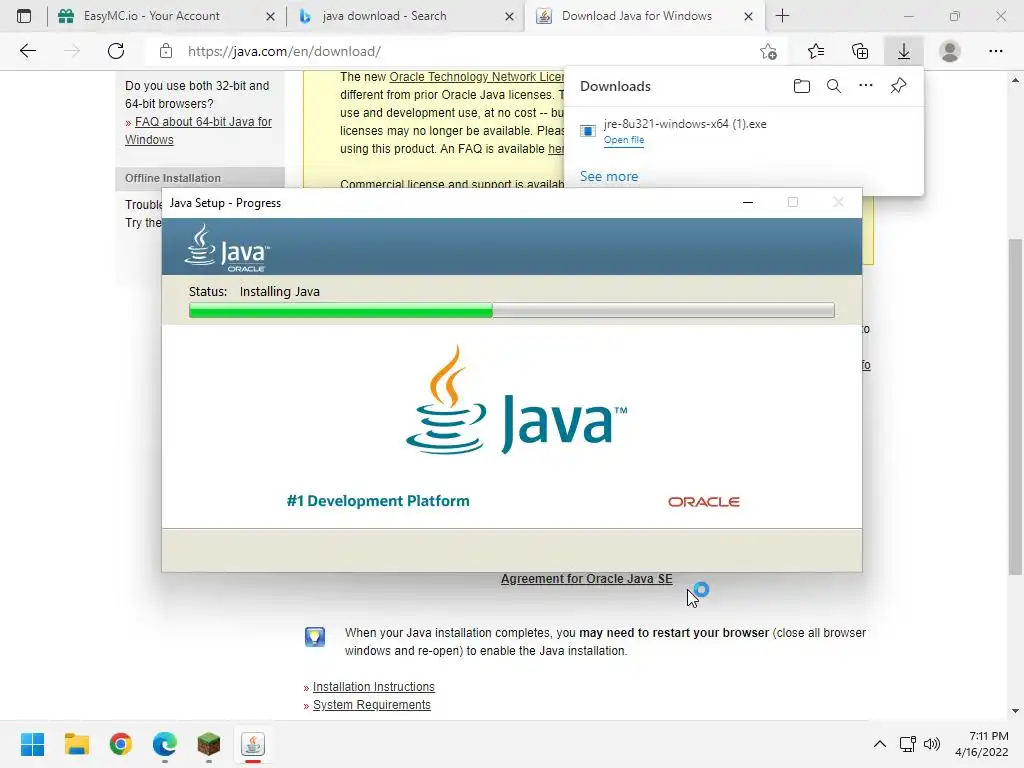Image resolution: width=1024 pixels, height=768 pixels.
Task: Open Microsoft Edge from taskbar
Action: pos(165,744)
